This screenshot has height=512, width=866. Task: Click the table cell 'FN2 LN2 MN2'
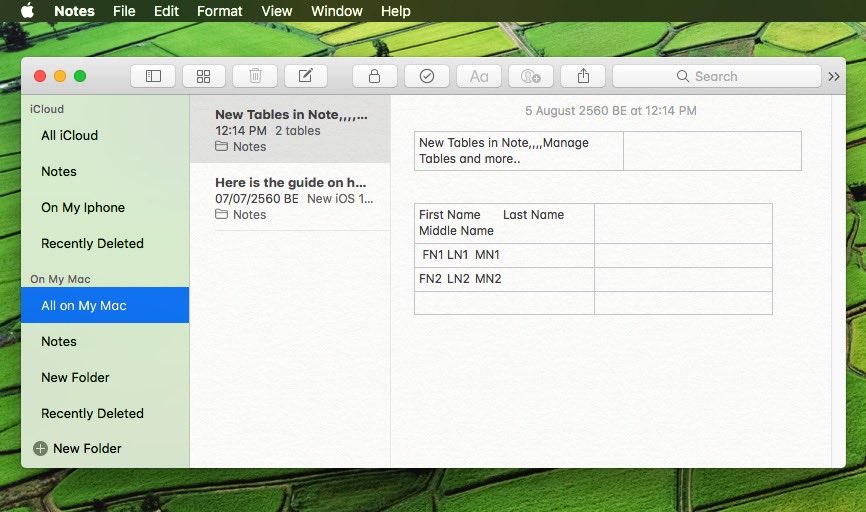click(504, 279)
